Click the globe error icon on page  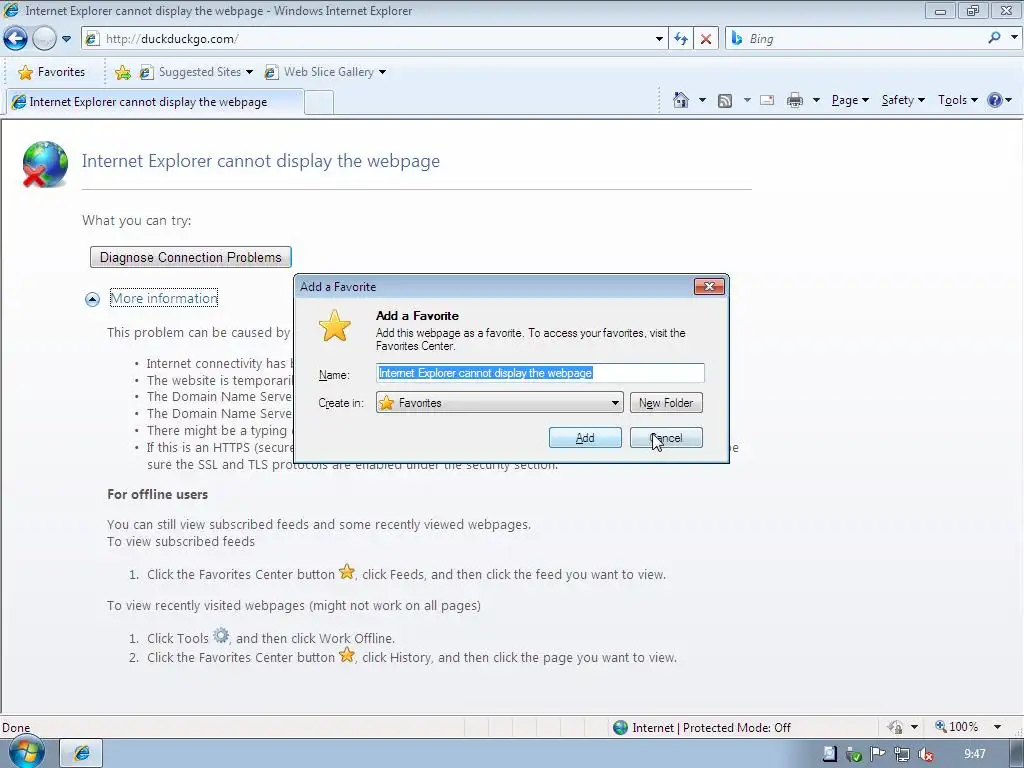pos(44,165)
